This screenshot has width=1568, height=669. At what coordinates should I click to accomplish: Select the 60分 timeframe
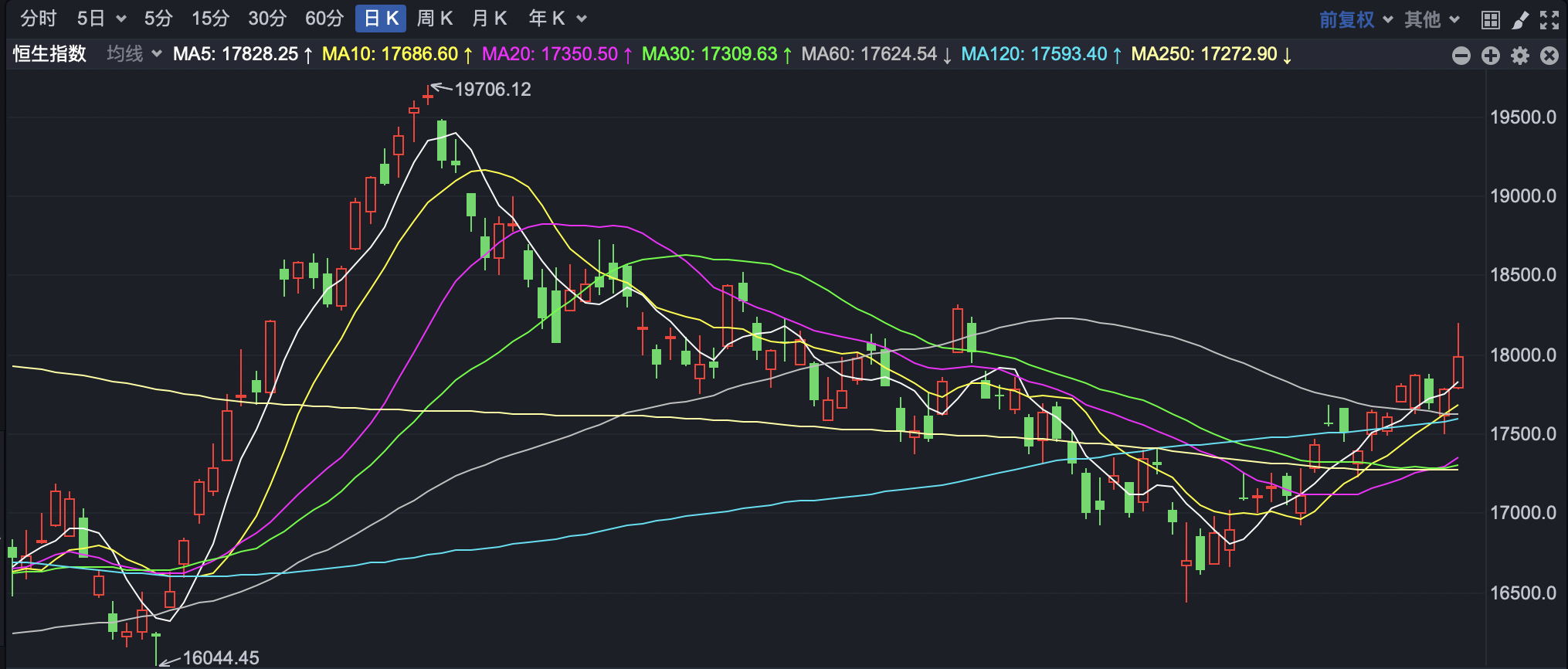(x=324, y=19)
